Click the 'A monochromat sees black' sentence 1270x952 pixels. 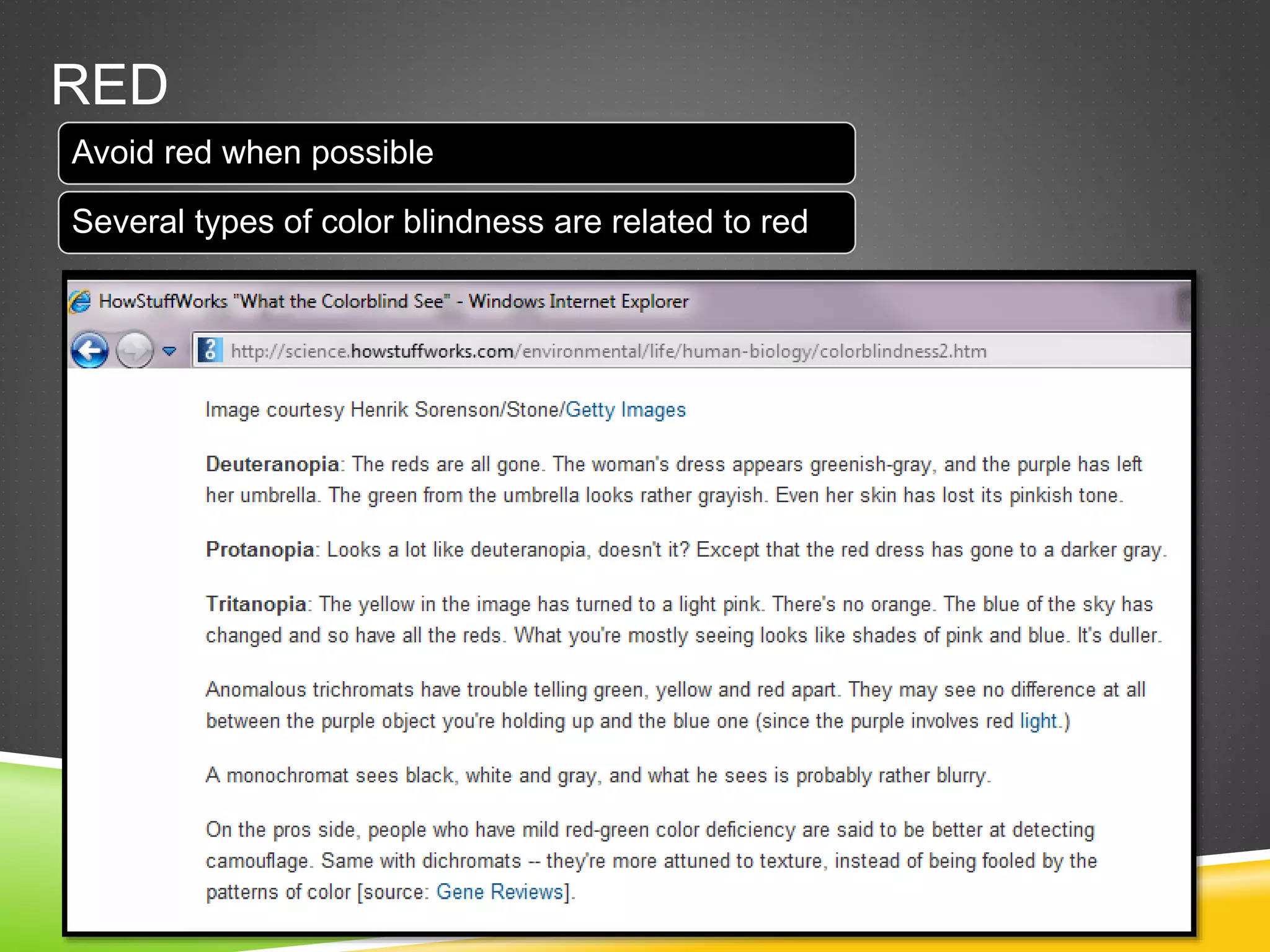tap(598, 775)
